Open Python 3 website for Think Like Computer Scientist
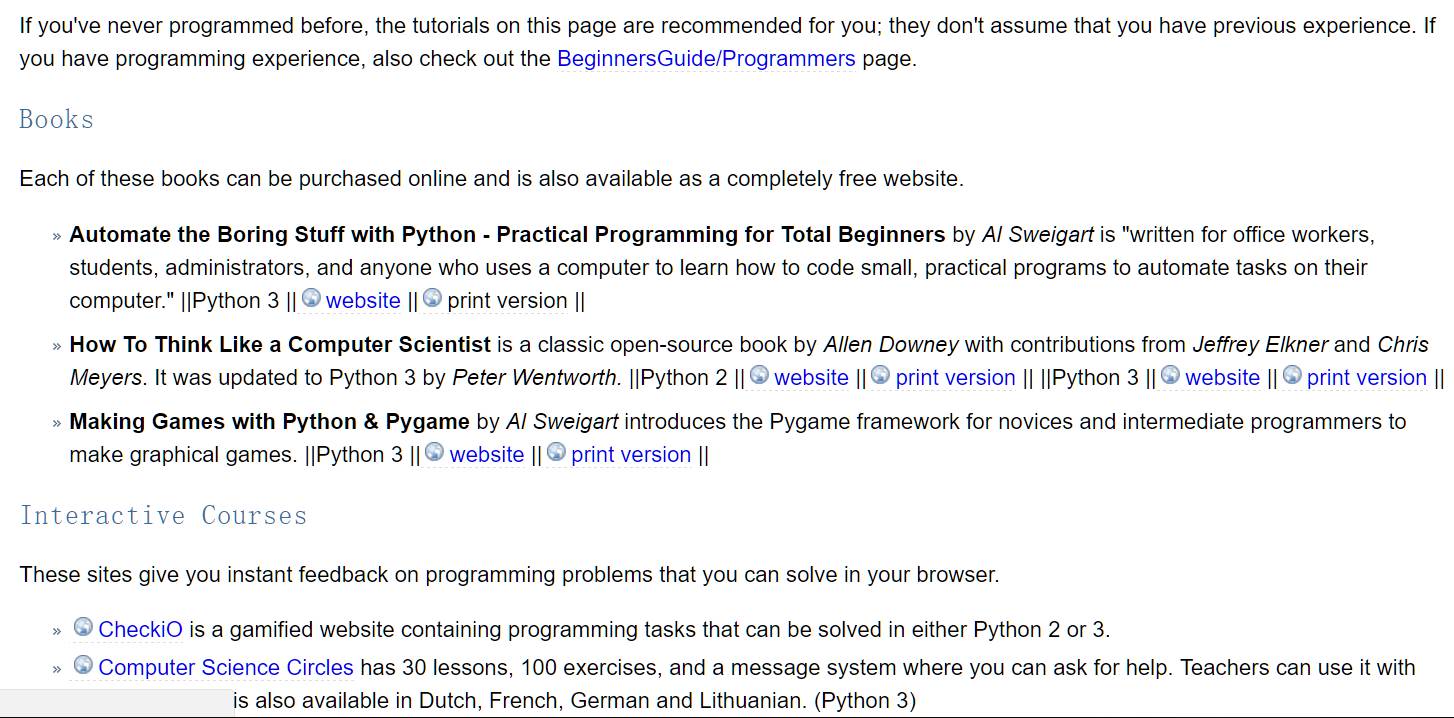This screenshot has width=1454, height=718. coord(1222,377)
